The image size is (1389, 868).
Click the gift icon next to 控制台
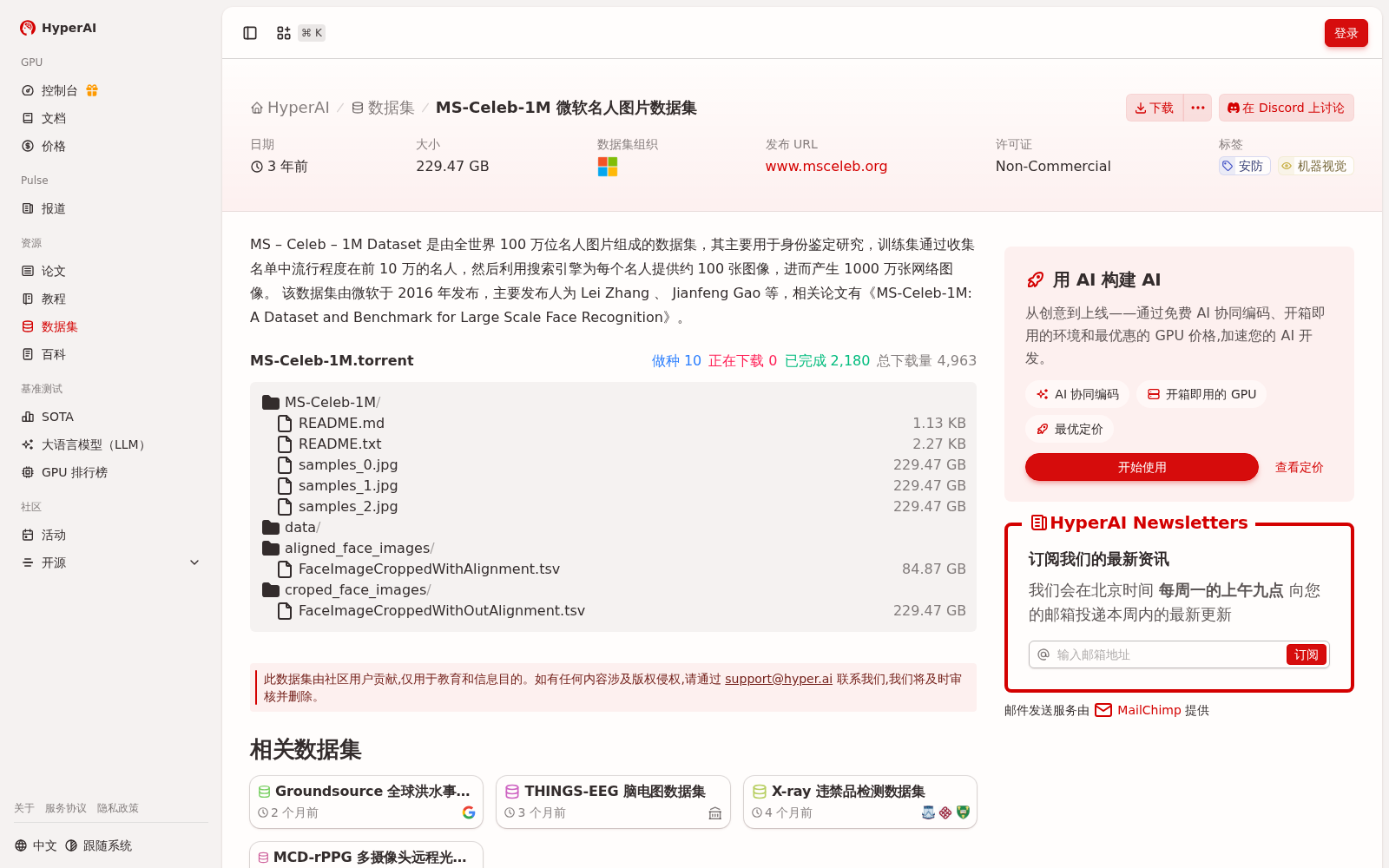tap(92, 90)
